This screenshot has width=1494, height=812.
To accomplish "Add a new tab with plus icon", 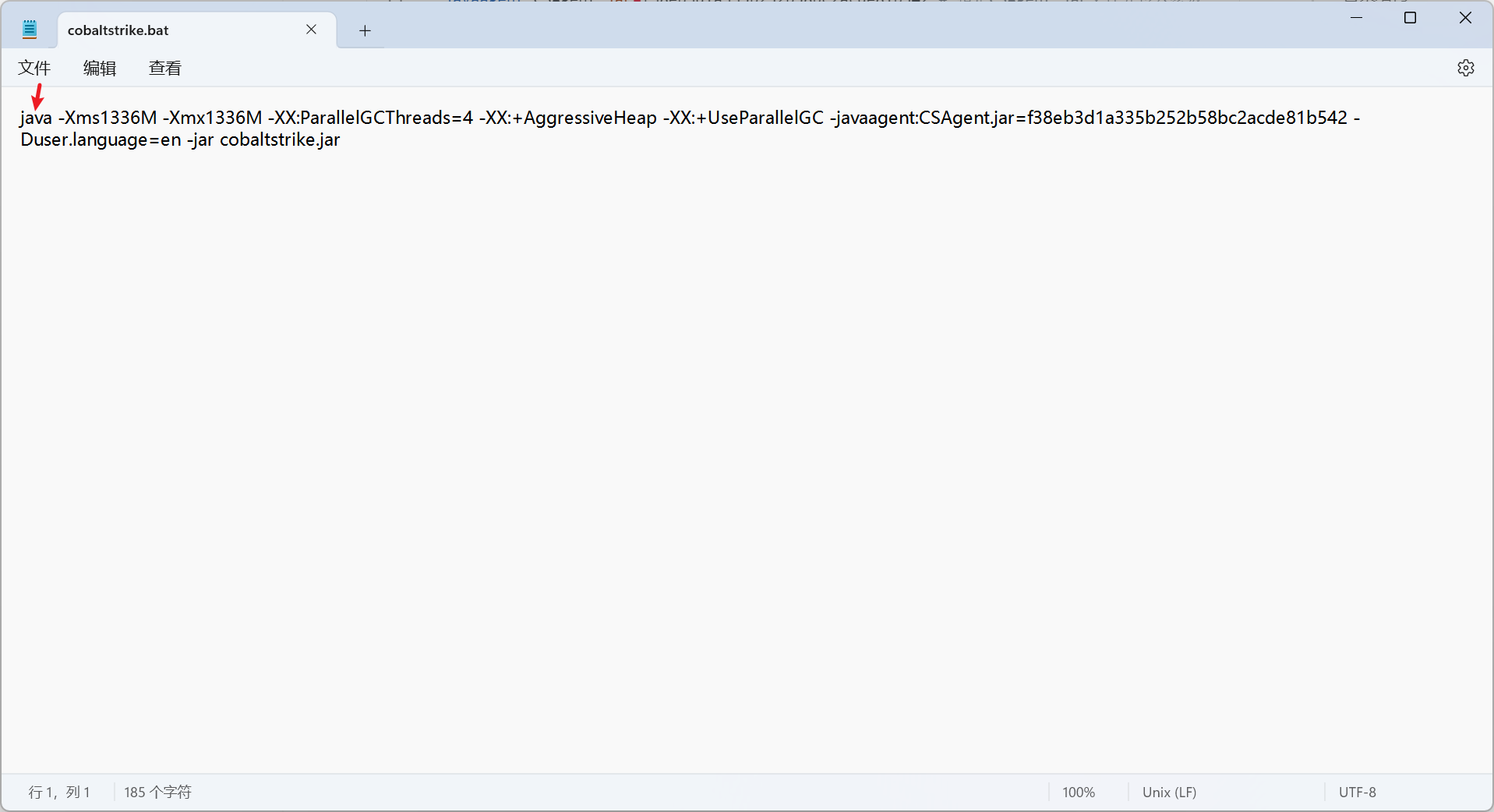I will tap(365, 30).
